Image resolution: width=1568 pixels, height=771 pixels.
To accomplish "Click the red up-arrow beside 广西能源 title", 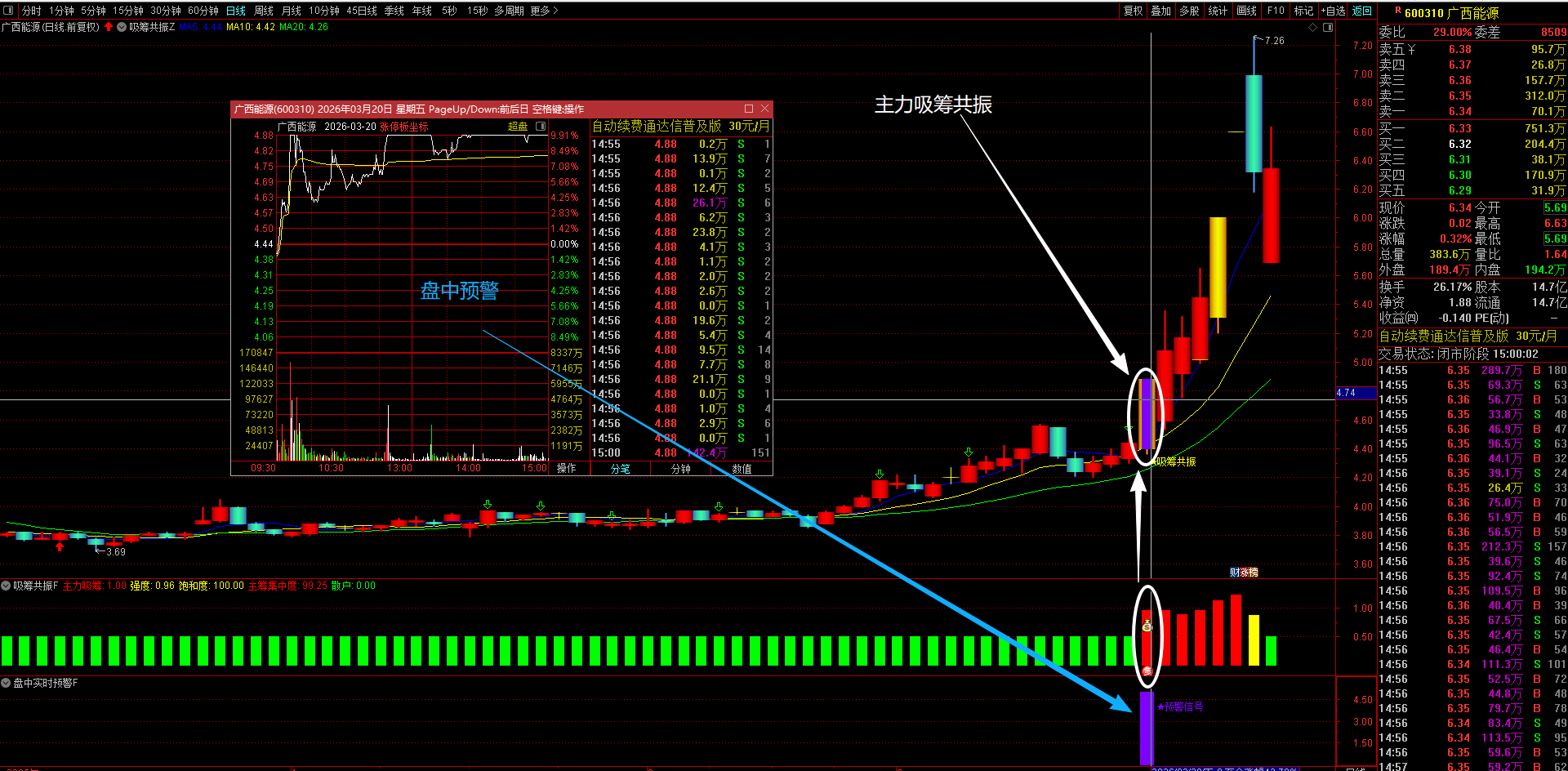I will pos(109,27).
